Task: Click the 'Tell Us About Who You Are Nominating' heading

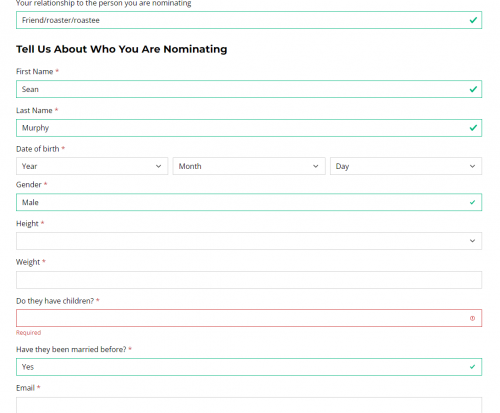Action: 122,49
